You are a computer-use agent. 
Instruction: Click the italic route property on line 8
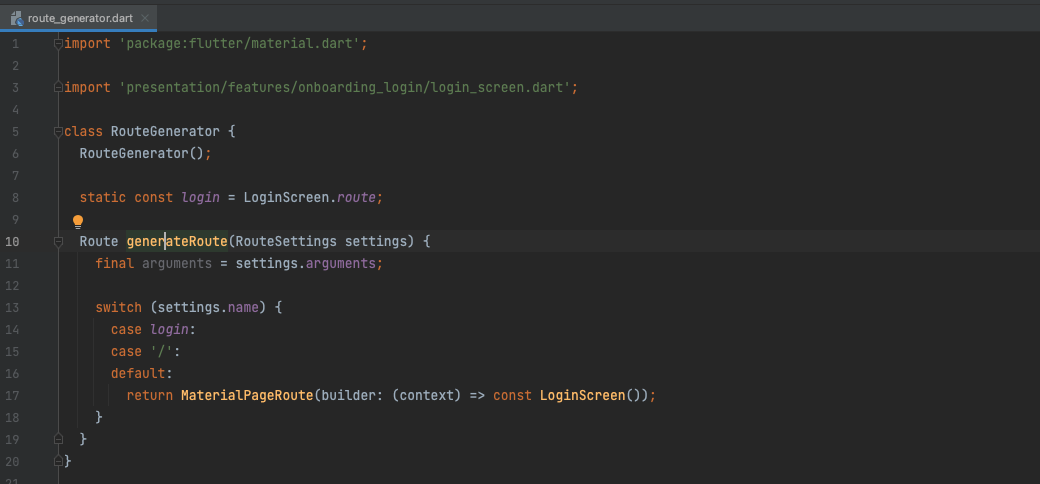point(356,198)
